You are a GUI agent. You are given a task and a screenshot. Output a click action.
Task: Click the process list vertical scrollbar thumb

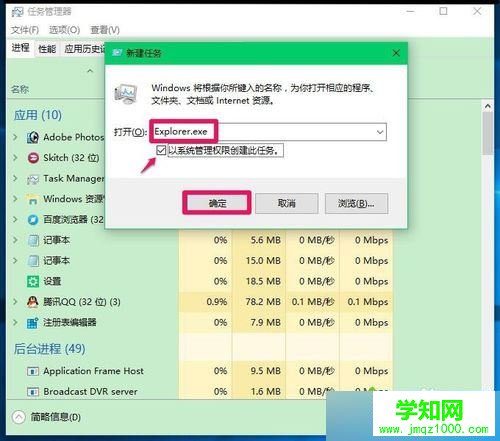pos(488,133)
